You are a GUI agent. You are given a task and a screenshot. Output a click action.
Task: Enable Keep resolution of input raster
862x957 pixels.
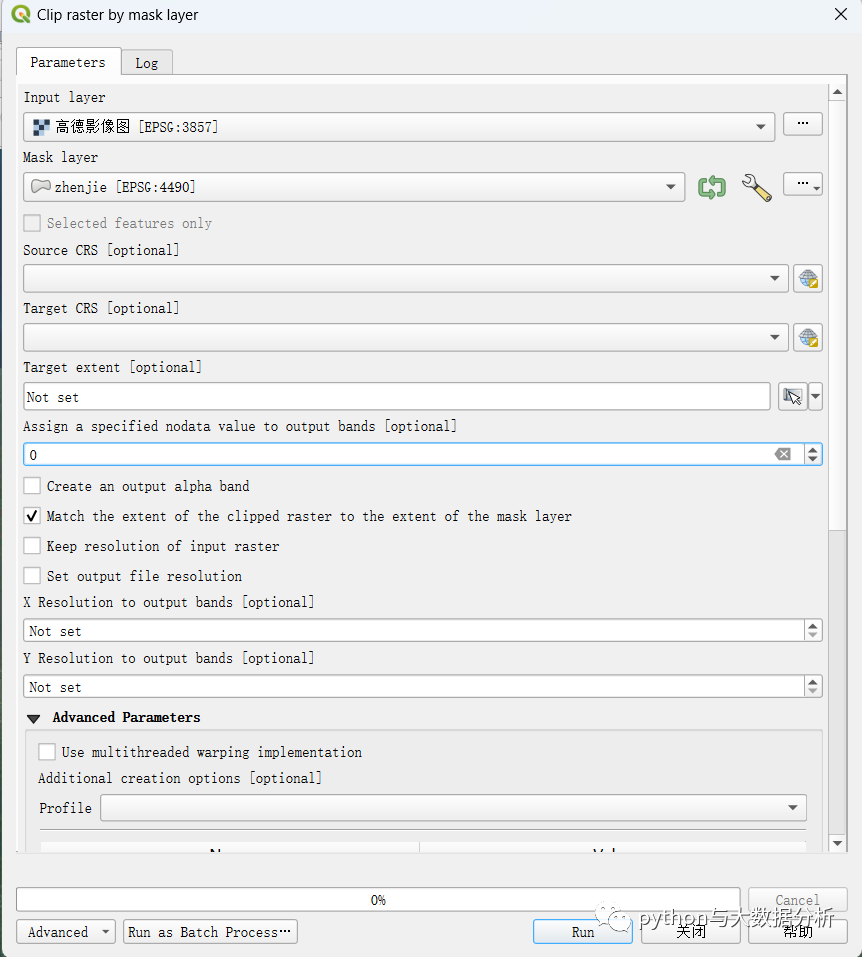pyautogui.click(x=33, y=546)
